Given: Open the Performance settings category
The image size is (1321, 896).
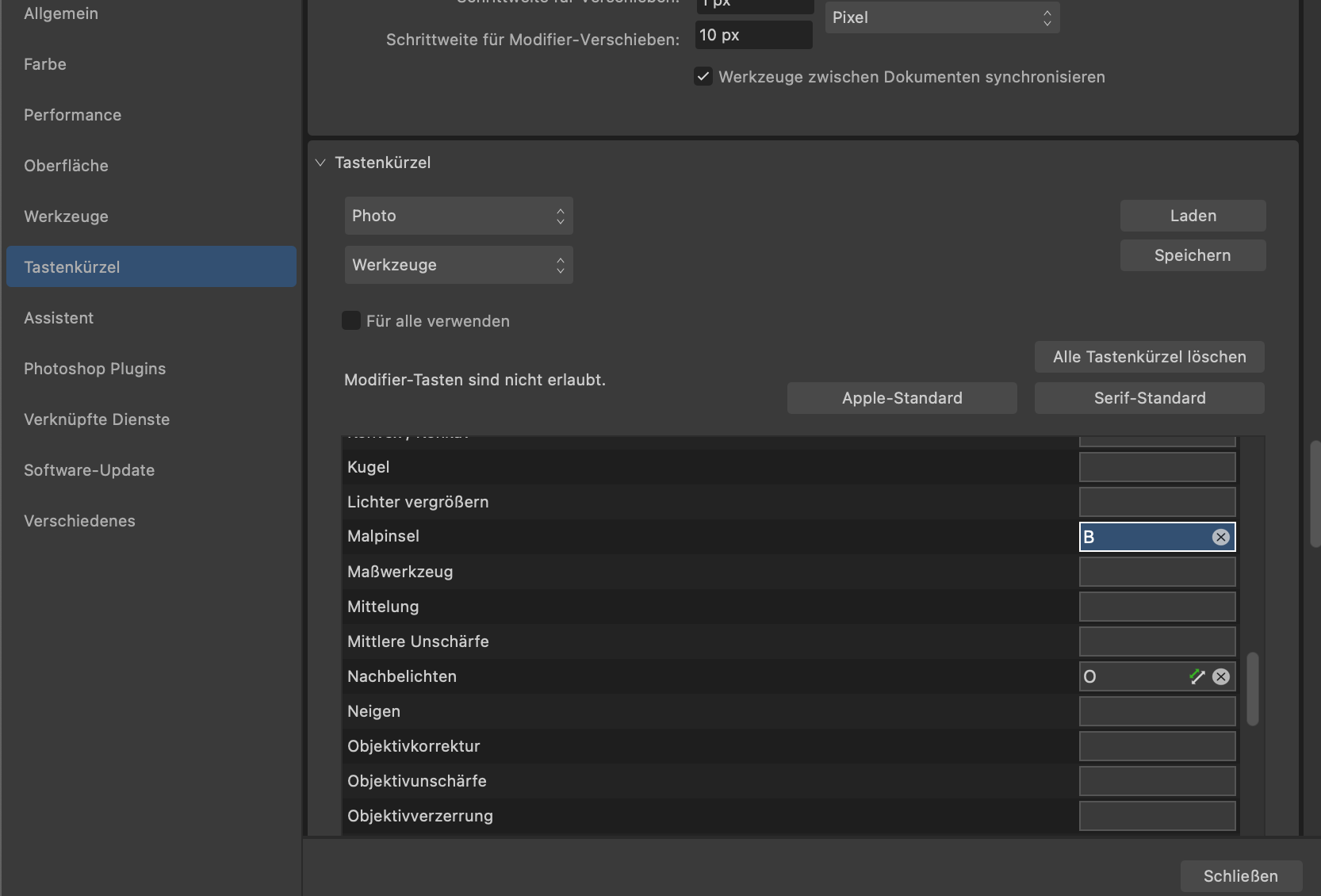Looking at the screenshot, I should [151, 115].
